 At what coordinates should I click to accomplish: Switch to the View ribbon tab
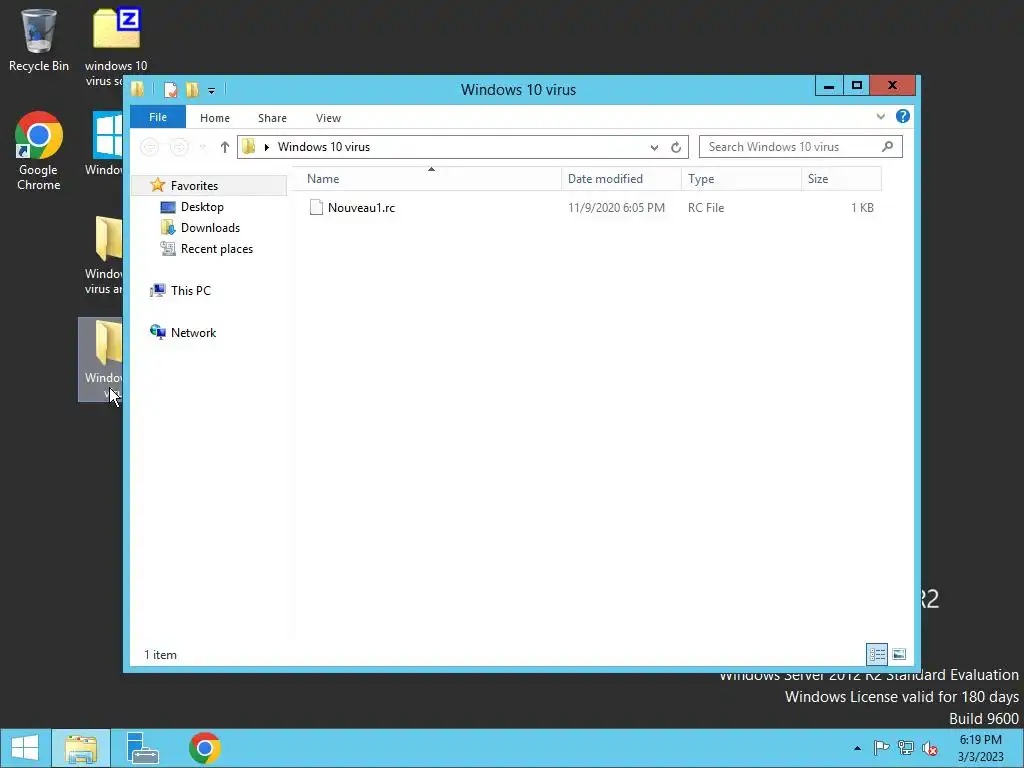[x=328, y=118]
